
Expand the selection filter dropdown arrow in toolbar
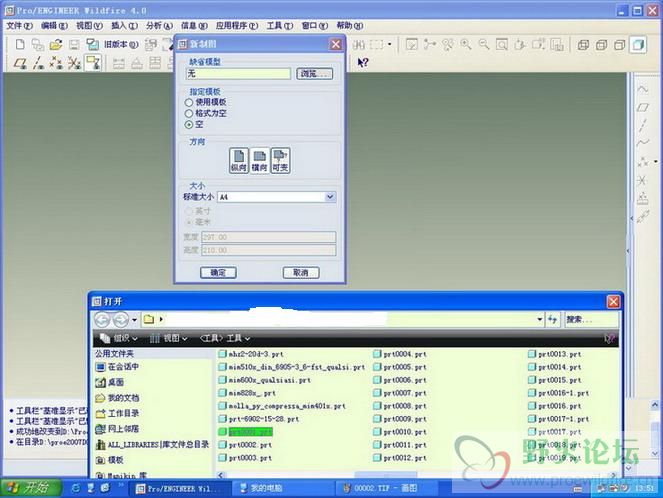coord(389,44)
